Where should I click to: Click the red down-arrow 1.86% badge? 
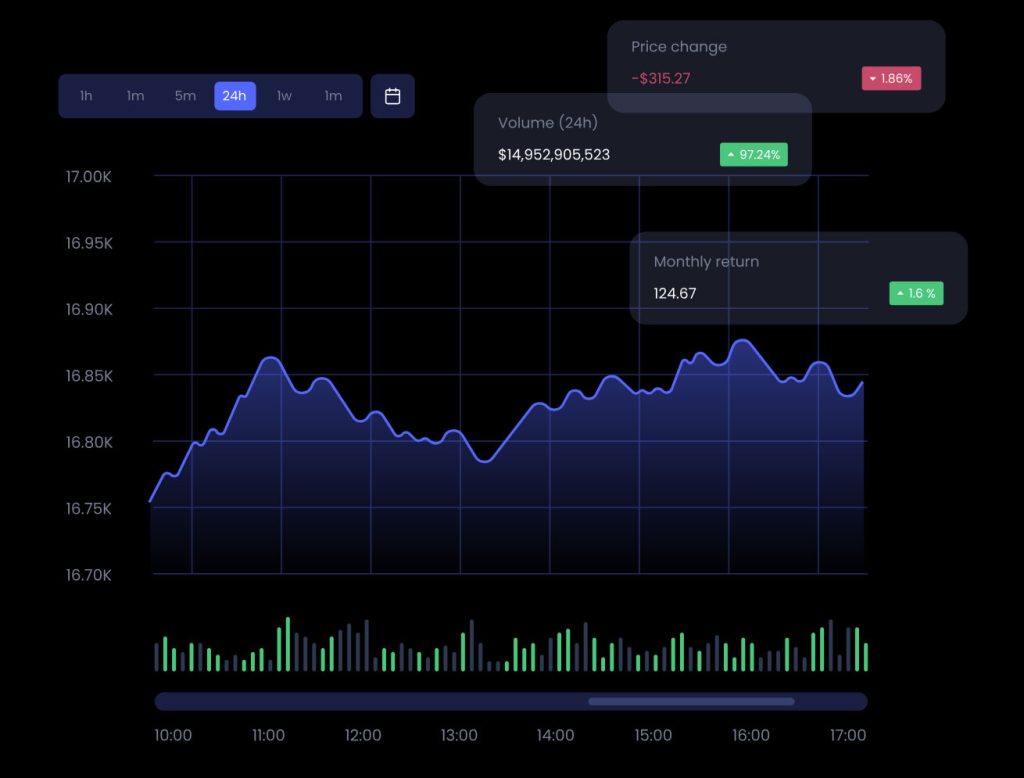tap(891, 78)
